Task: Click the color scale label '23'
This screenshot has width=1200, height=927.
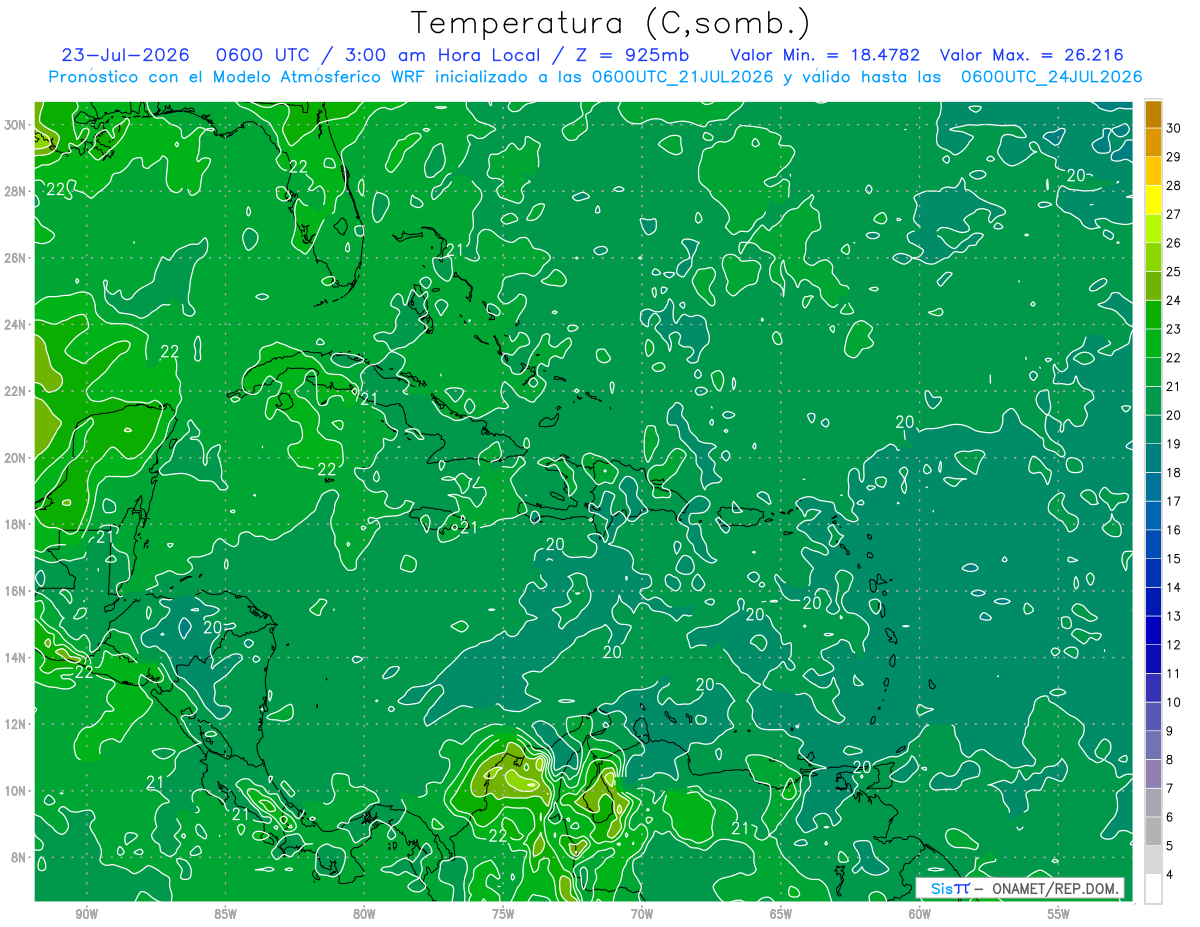Action: 1174,329
